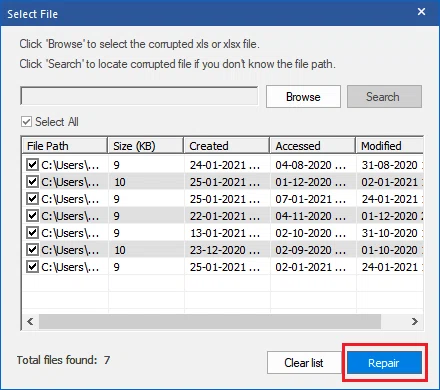Select created date cell 23-12-2020

(x=225, y=250)
